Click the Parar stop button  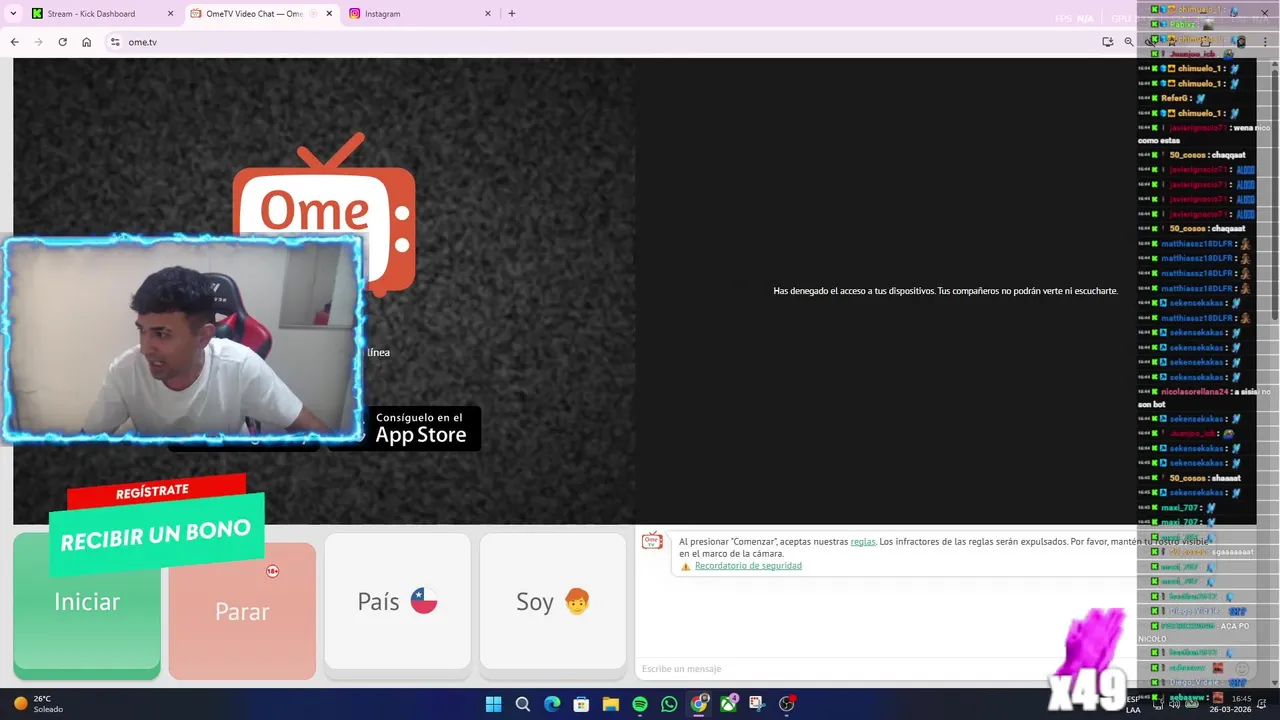click(242, 610)
